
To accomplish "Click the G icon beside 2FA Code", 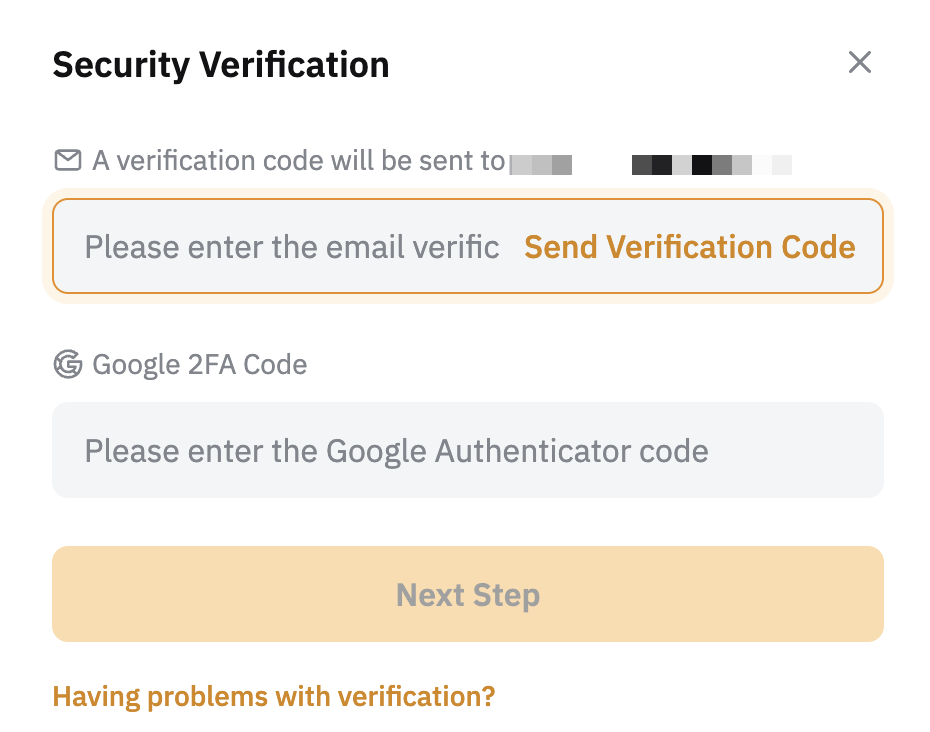I will coord(67,364).
